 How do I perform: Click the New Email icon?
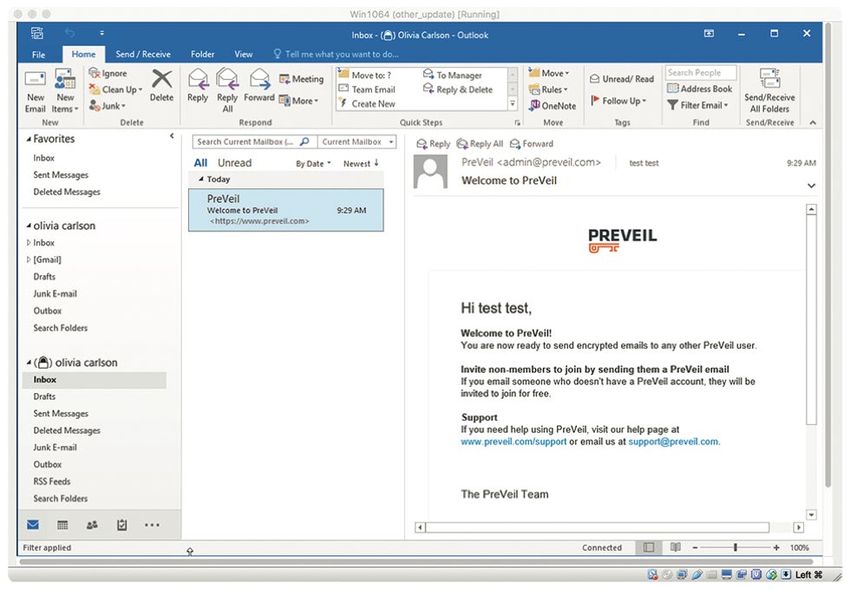pyautogui.click(x=35, y=79)
